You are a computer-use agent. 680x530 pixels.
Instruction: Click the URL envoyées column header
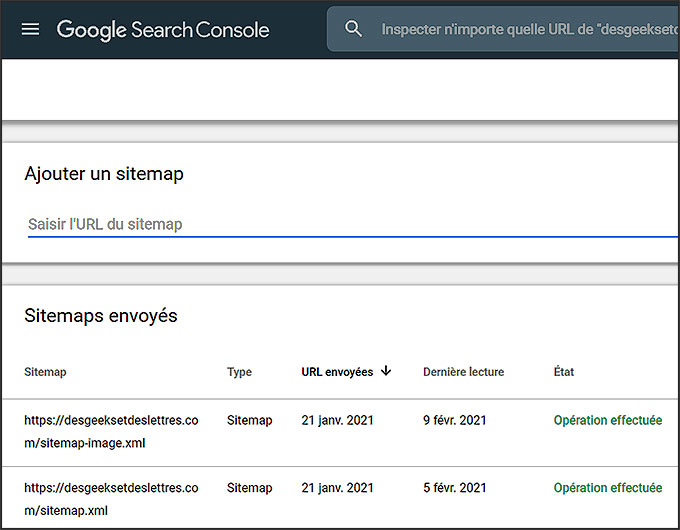coord(337,372)
